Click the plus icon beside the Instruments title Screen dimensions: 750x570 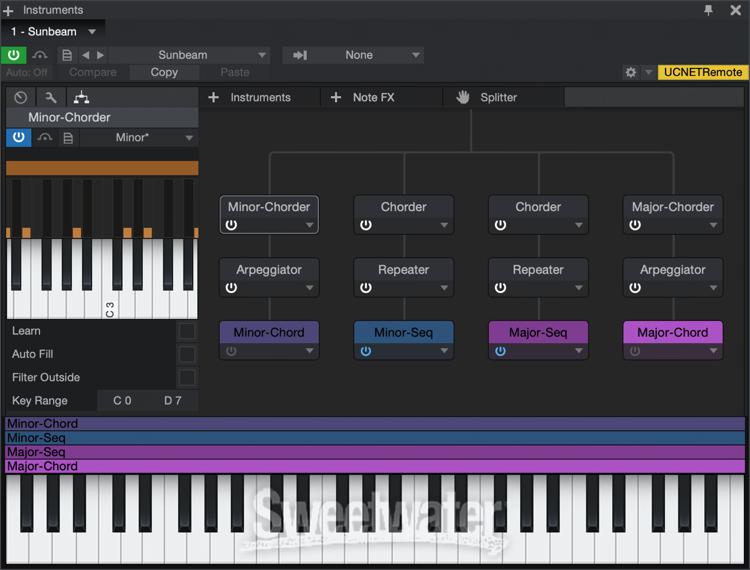pyautogui.click(x=8, y=10)
